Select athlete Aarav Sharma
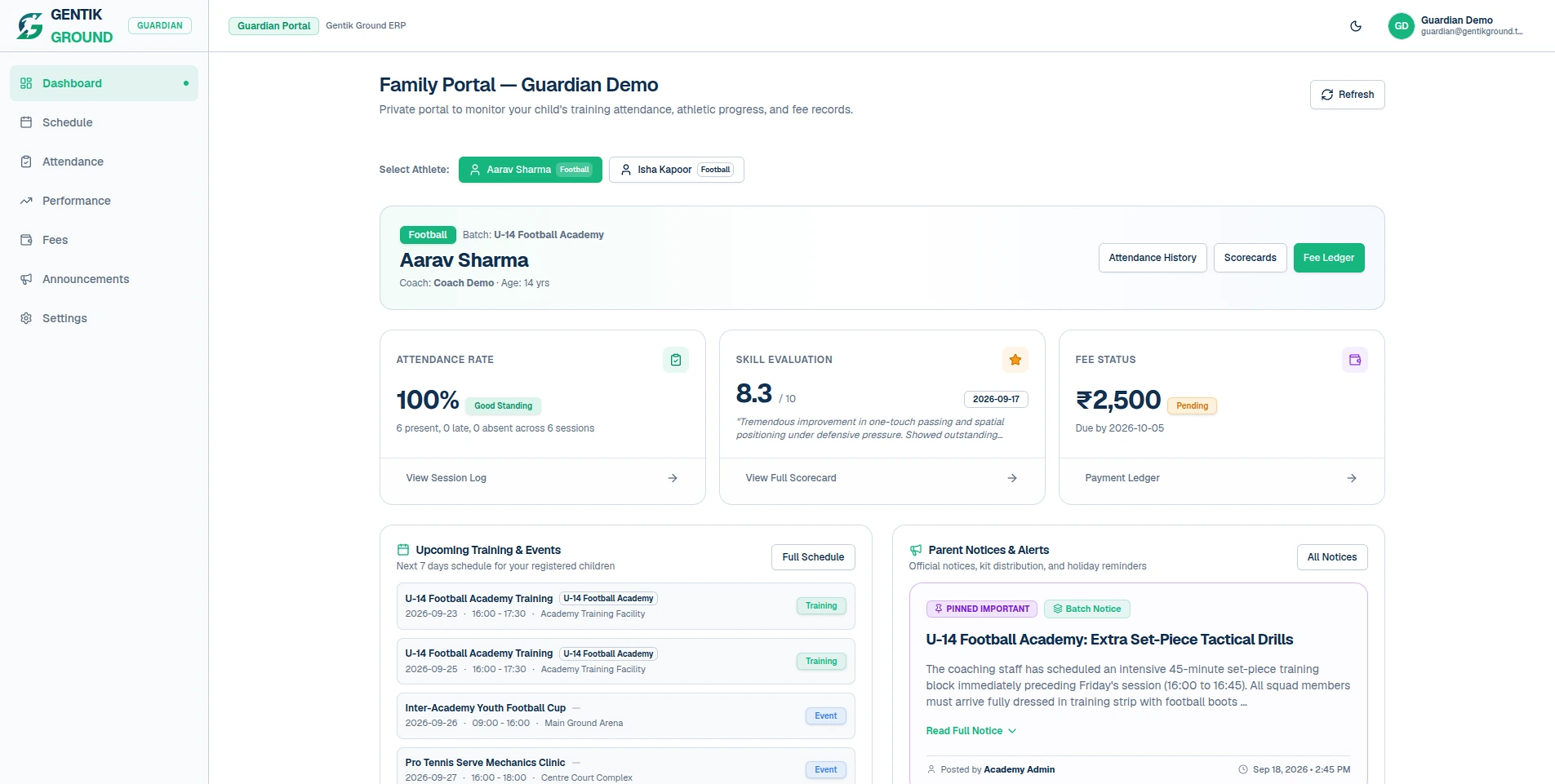Image resolution: width=1555 pixels, height=784 pixels. click(531, 170)
